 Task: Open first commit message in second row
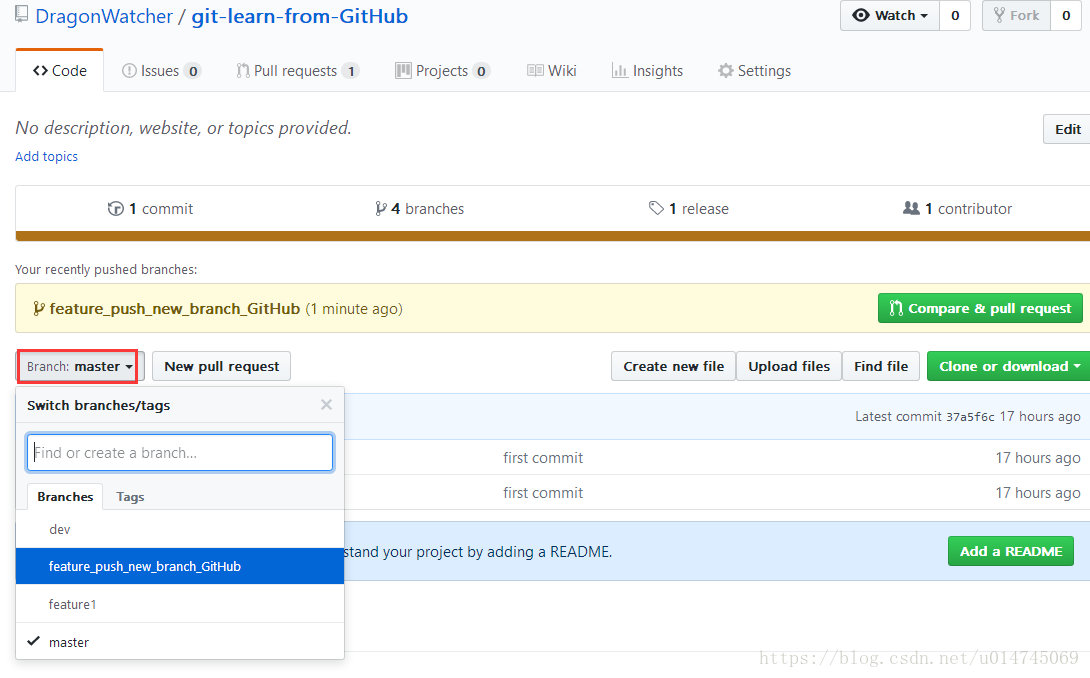[x=543, y=492]
